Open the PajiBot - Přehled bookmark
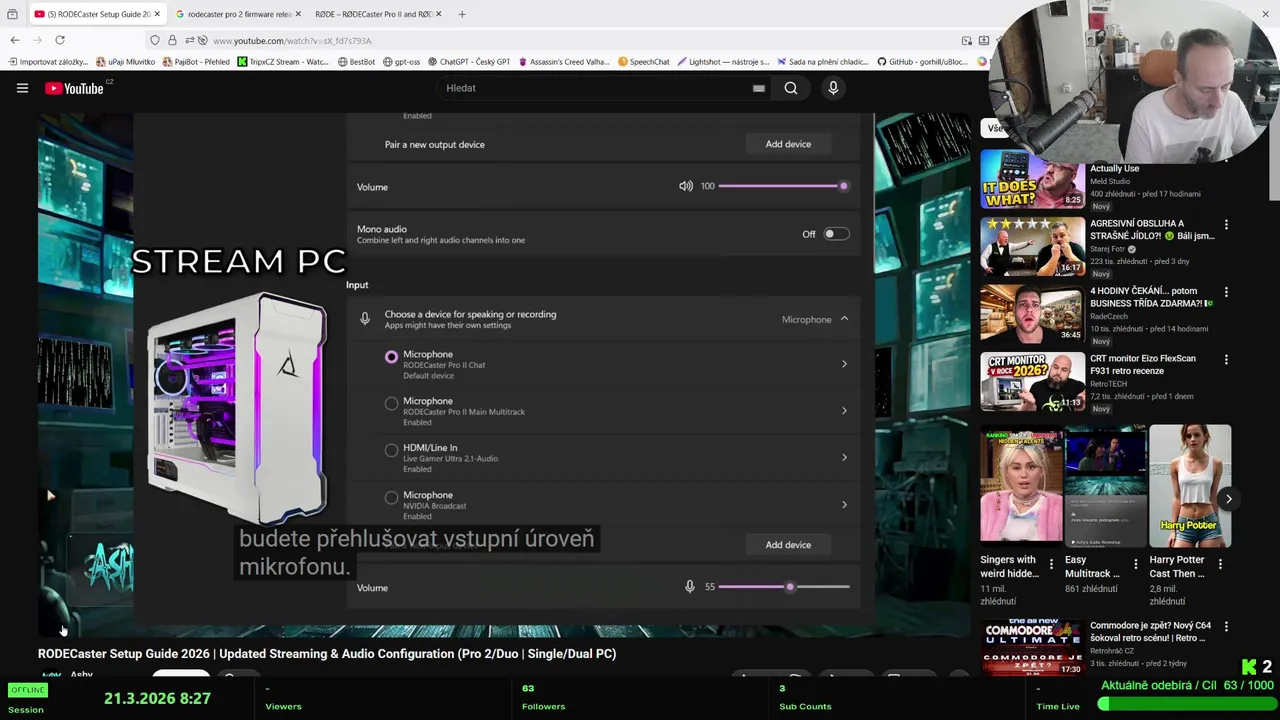 tap(195, 61)
